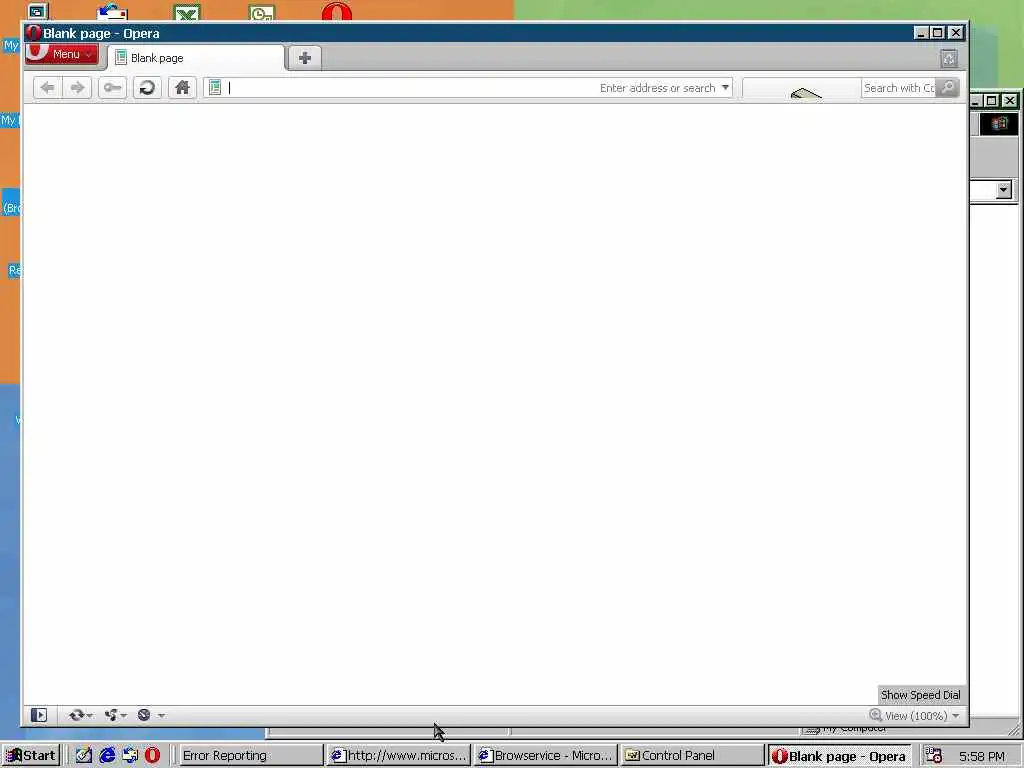The image size is (1024, 768).
Task: Open the red Opera desktop icon at top
Action: pyautogui.click(x=337, y=12)
